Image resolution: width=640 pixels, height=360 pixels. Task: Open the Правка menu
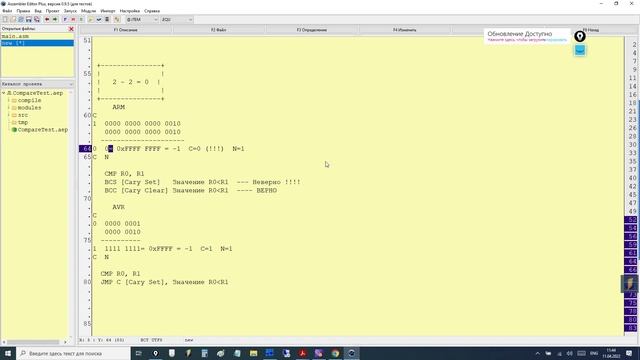[23, 11]
